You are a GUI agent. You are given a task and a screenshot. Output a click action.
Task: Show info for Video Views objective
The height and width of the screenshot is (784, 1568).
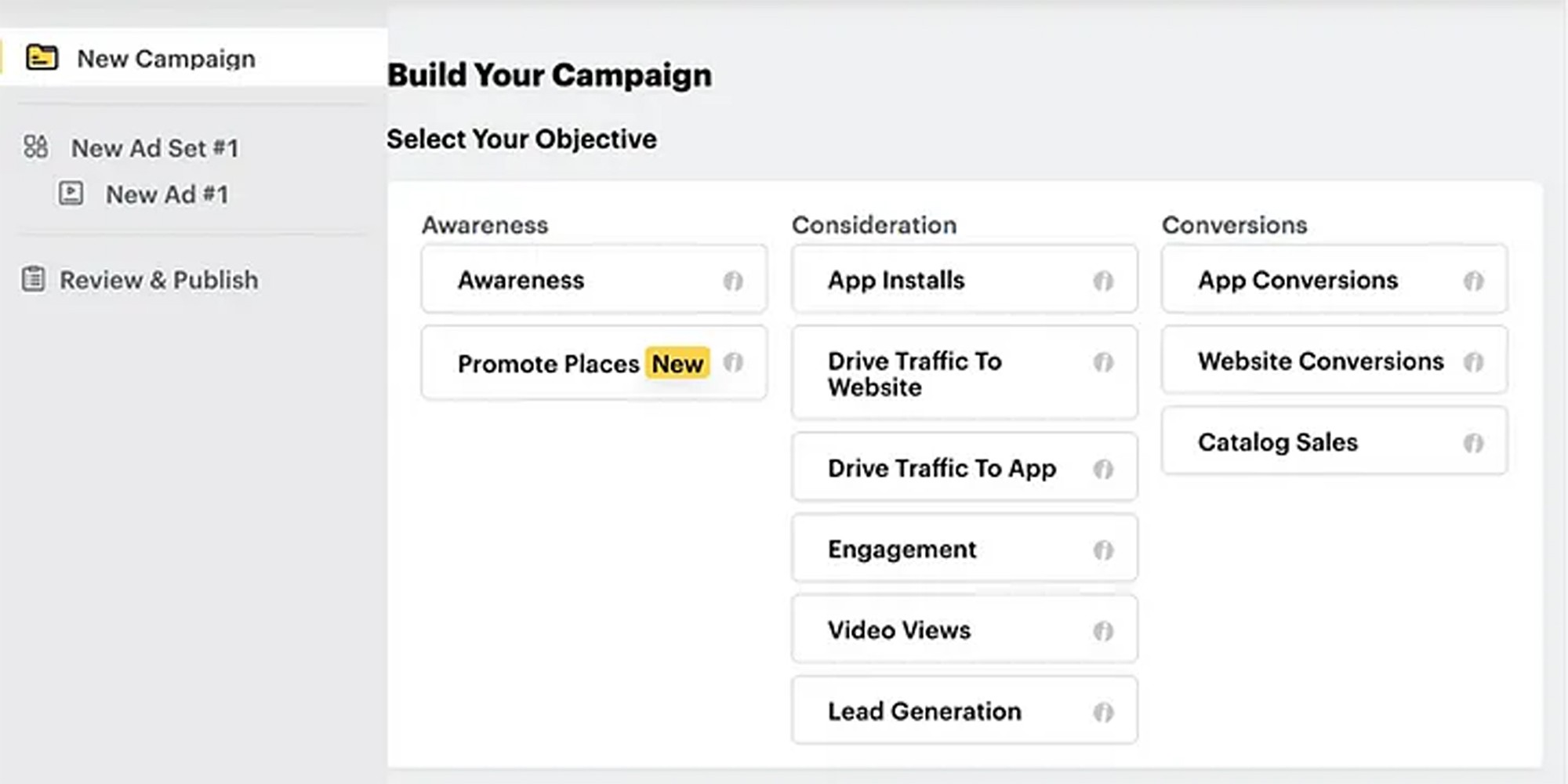point(1103,631)
